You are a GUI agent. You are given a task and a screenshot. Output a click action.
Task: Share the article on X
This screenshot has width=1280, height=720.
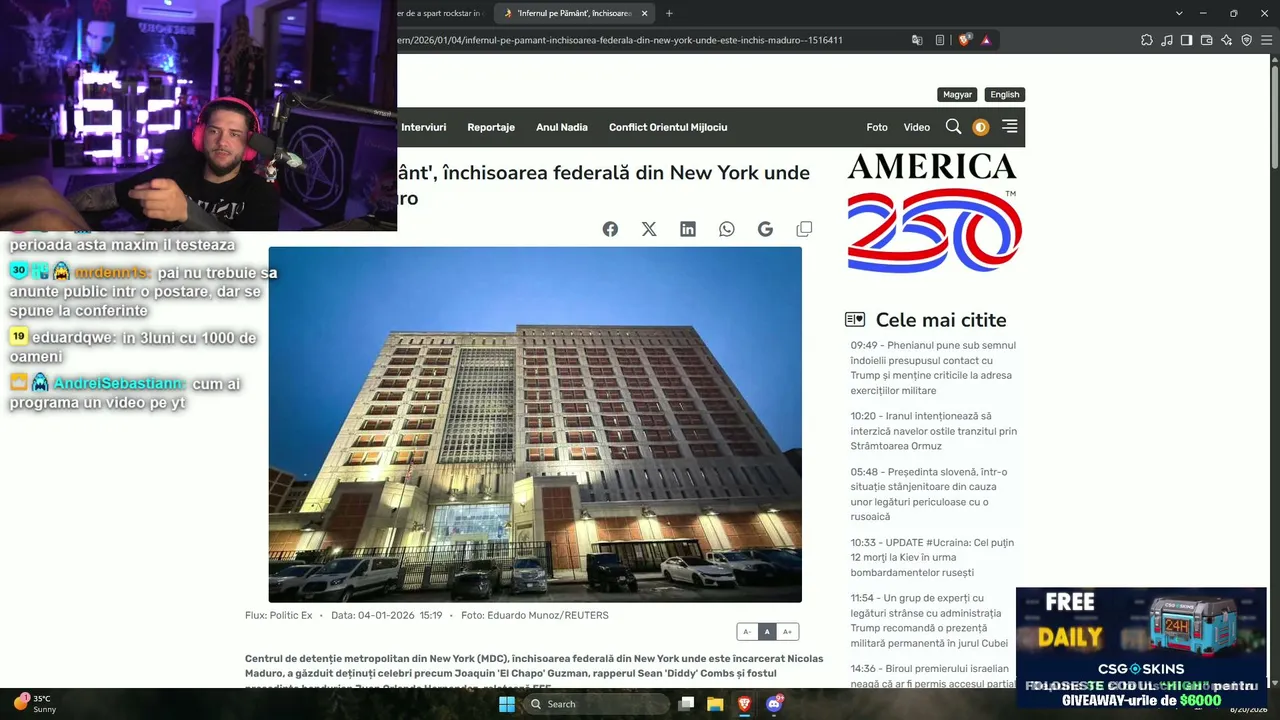[649, 229]
